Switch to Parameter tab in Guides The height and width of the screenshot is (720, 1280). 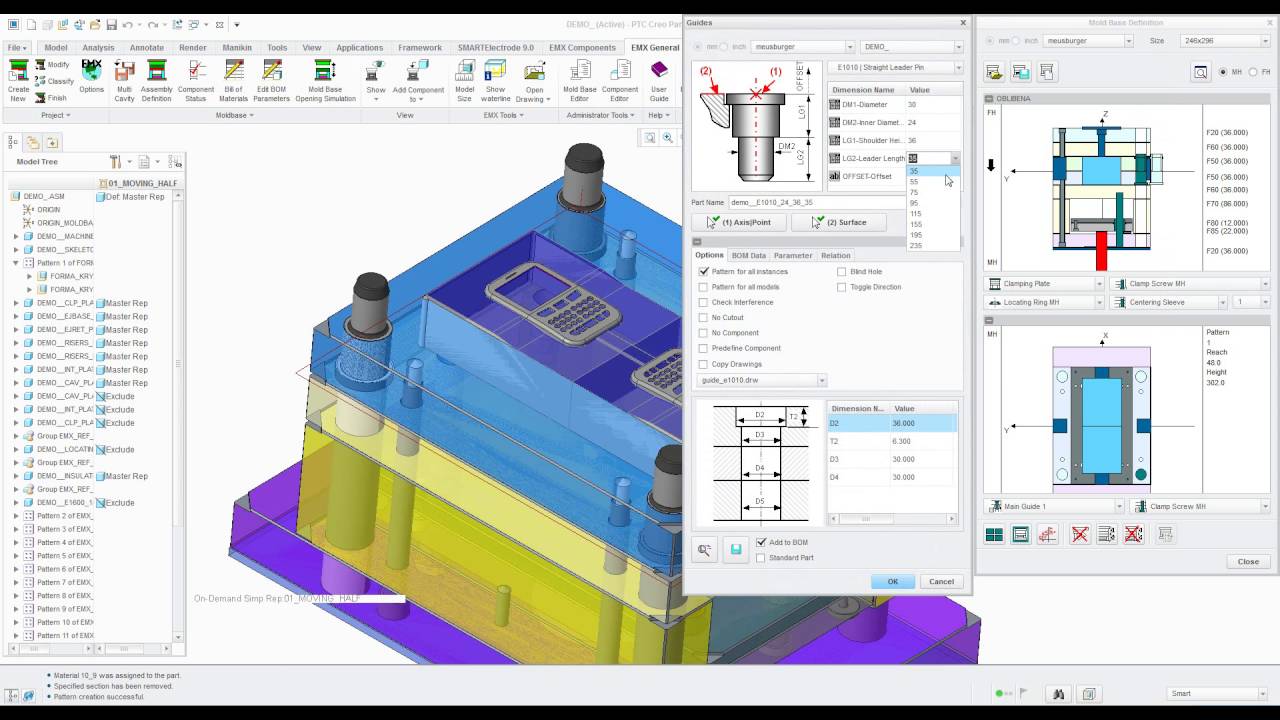pyautogui.click(x=793, y=255)
